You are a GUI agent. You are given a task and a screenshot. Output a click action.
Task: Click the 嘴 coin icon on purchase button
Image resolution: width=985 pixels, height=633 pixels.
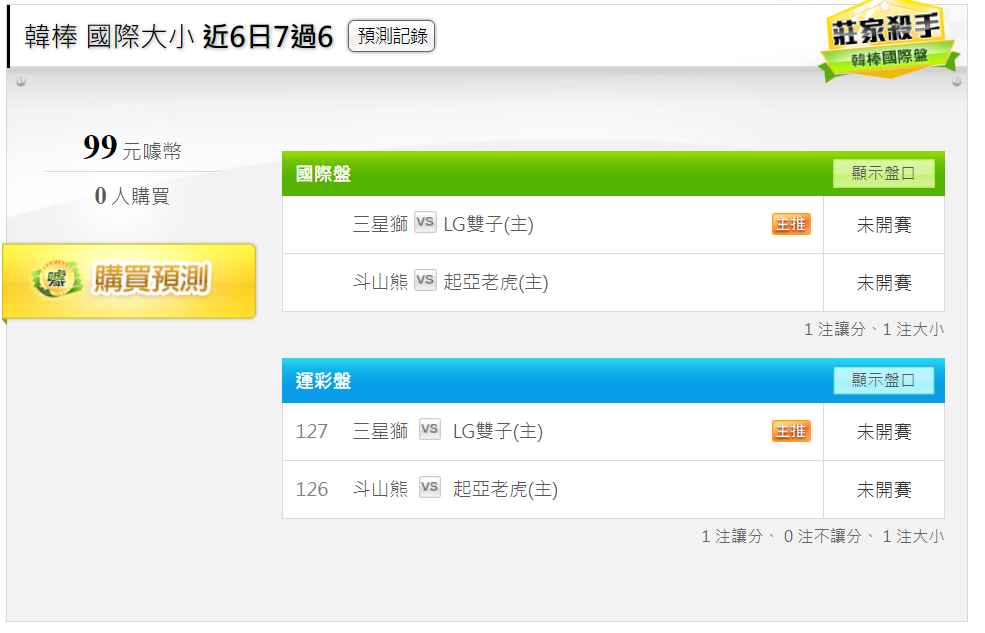pyautogui.click(x=57, y=279)
